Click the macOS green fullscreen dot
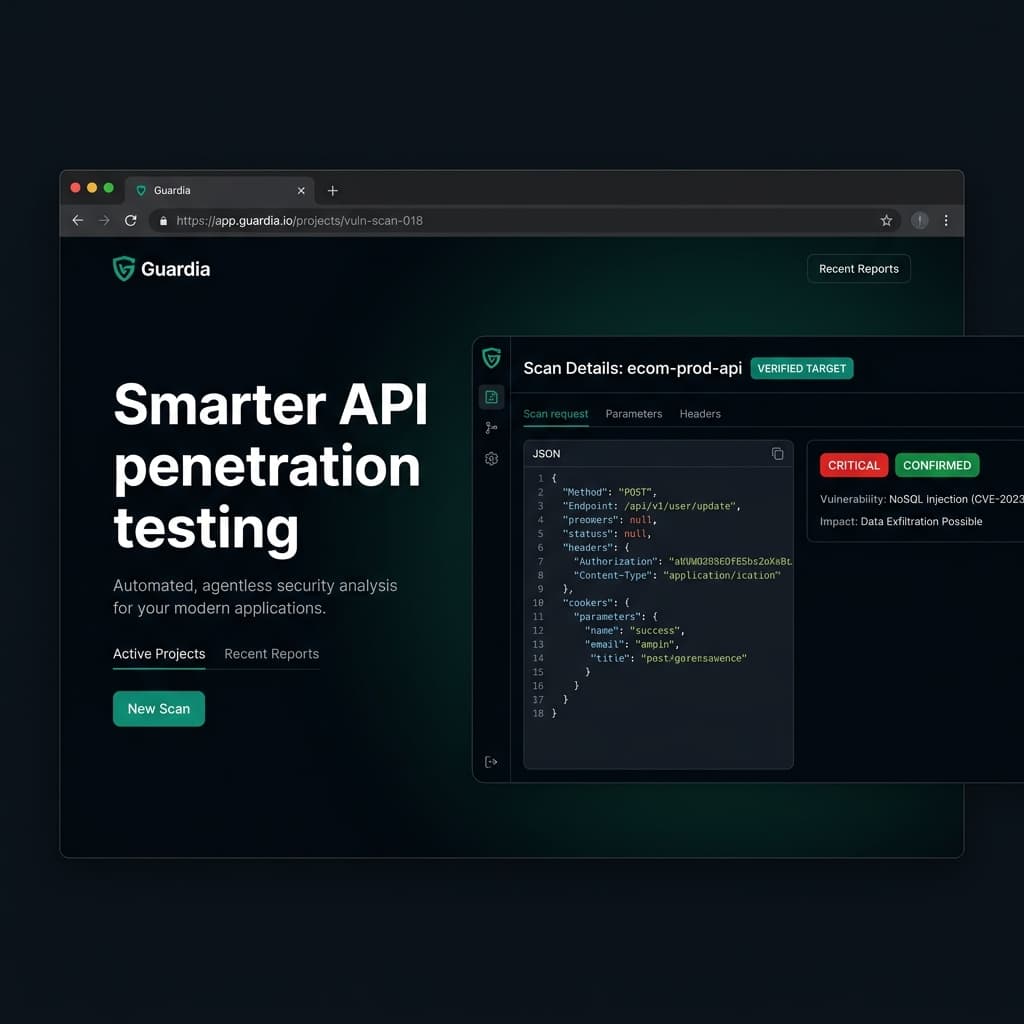 108,188
